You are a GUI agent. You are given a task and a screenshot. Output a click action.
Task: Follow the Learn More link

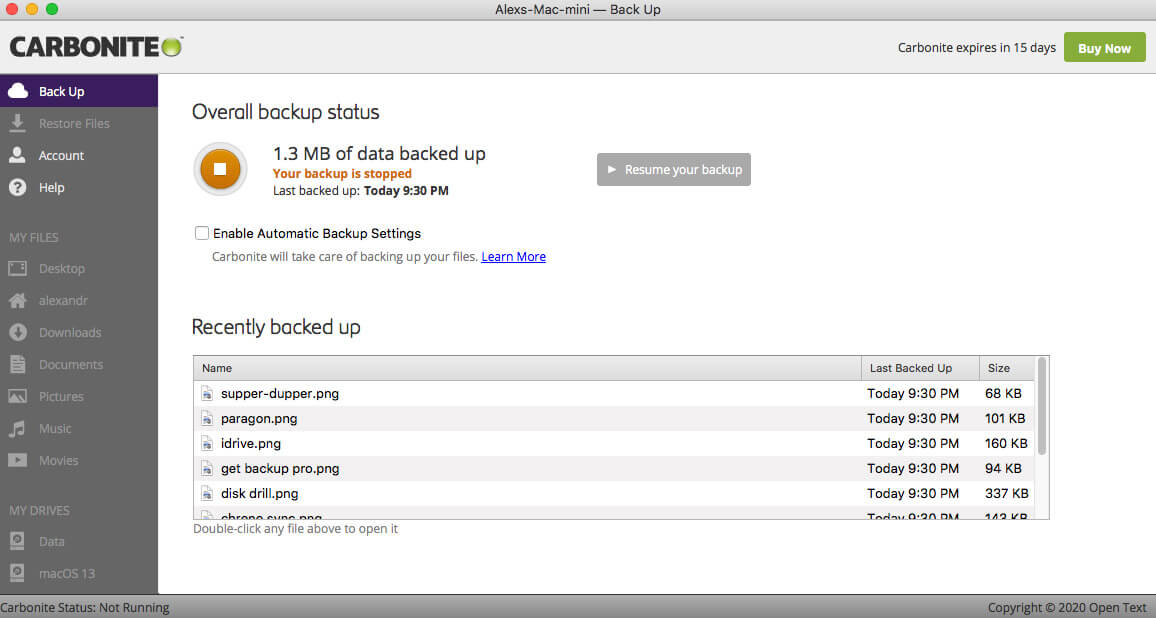[513, 257]
